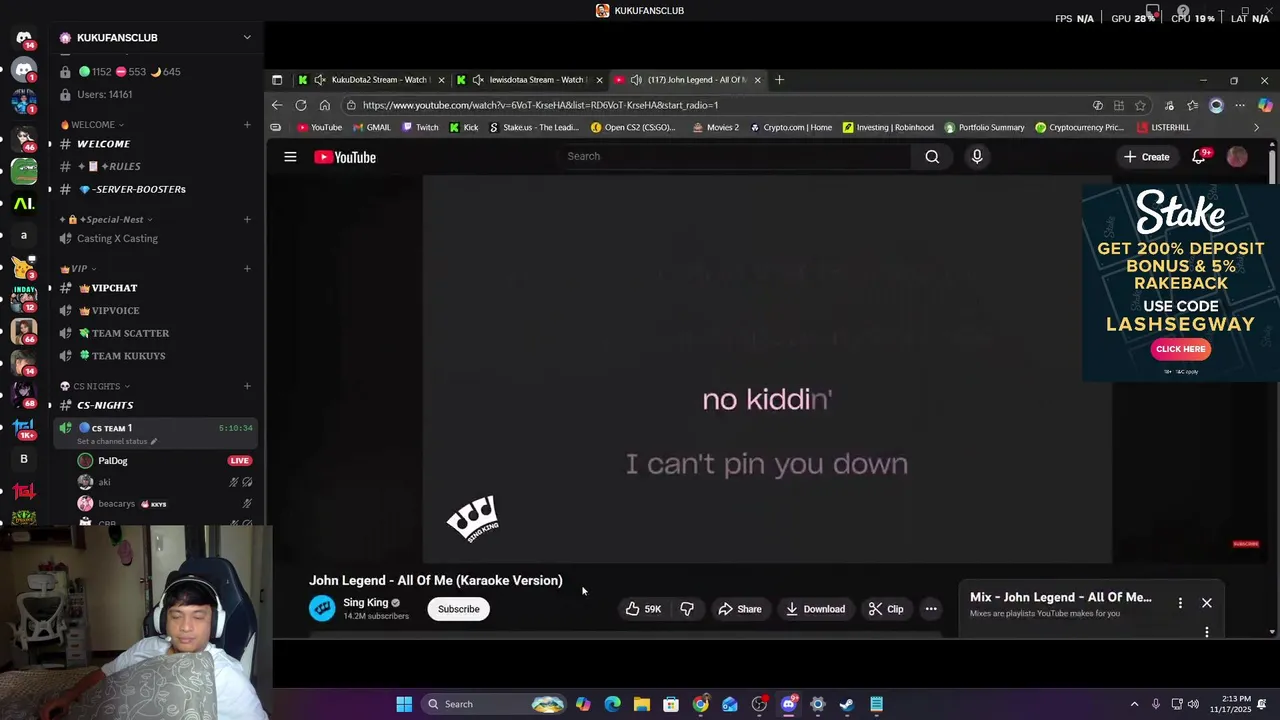Image resolution: width=1280 pixels, height=720 pixels.
Task: Expand the KUKUFANSCLUB server dropdown
Action: [247, 38]
